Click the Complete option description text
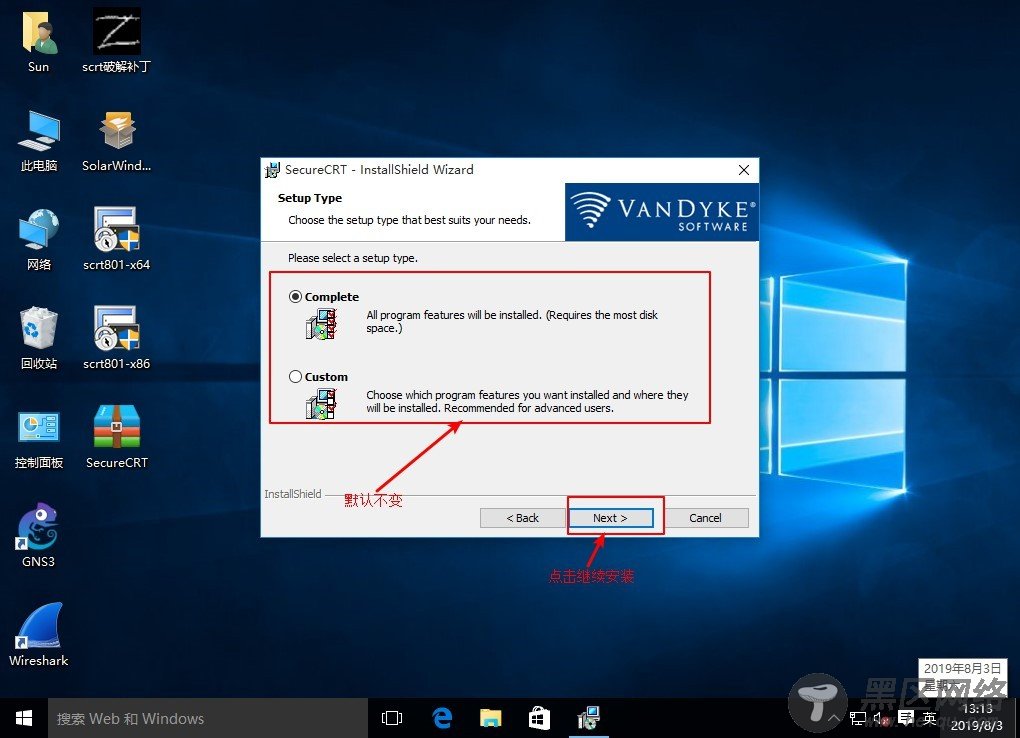The image size is (1020, 738). pos(512,321)
